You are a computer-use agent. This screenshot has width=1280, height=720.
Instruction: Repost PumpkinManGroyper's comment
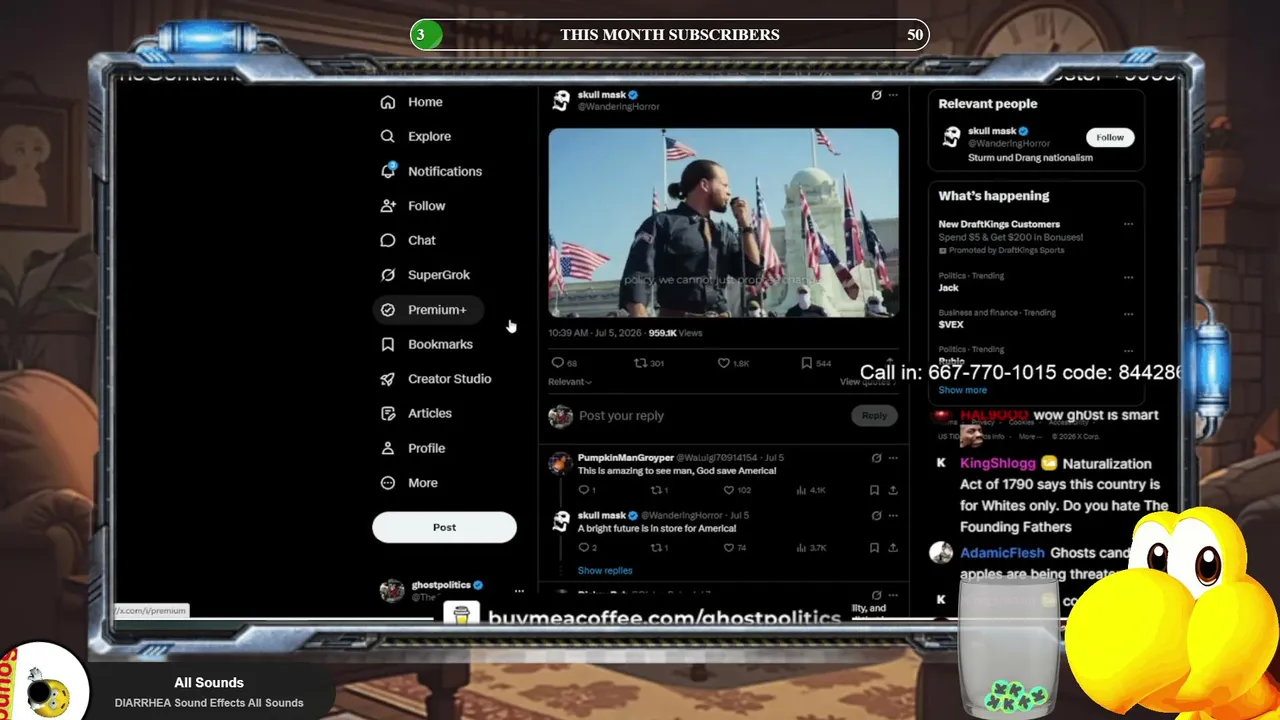658,490
